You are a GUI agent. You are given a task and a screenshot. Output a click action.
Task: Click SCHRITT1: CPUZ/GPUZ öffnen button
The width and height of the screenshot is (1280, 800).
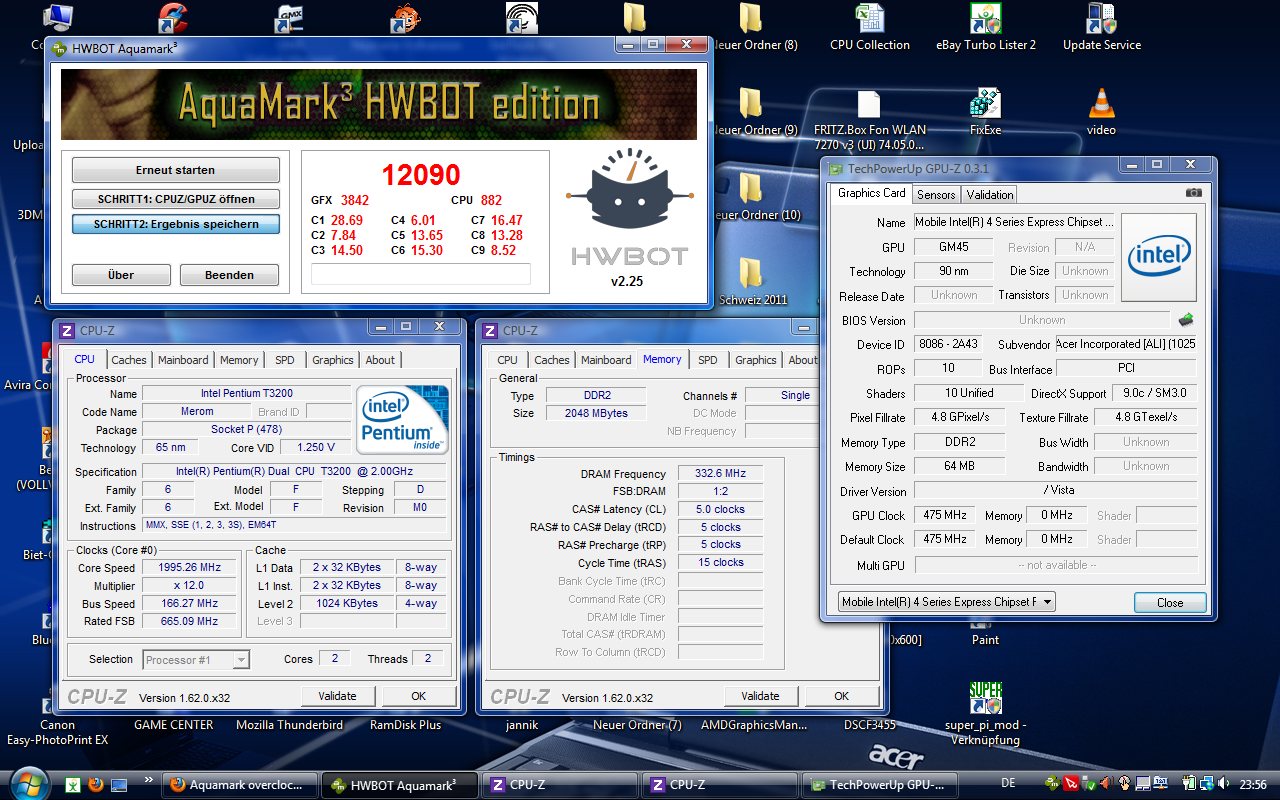point(176,199)
